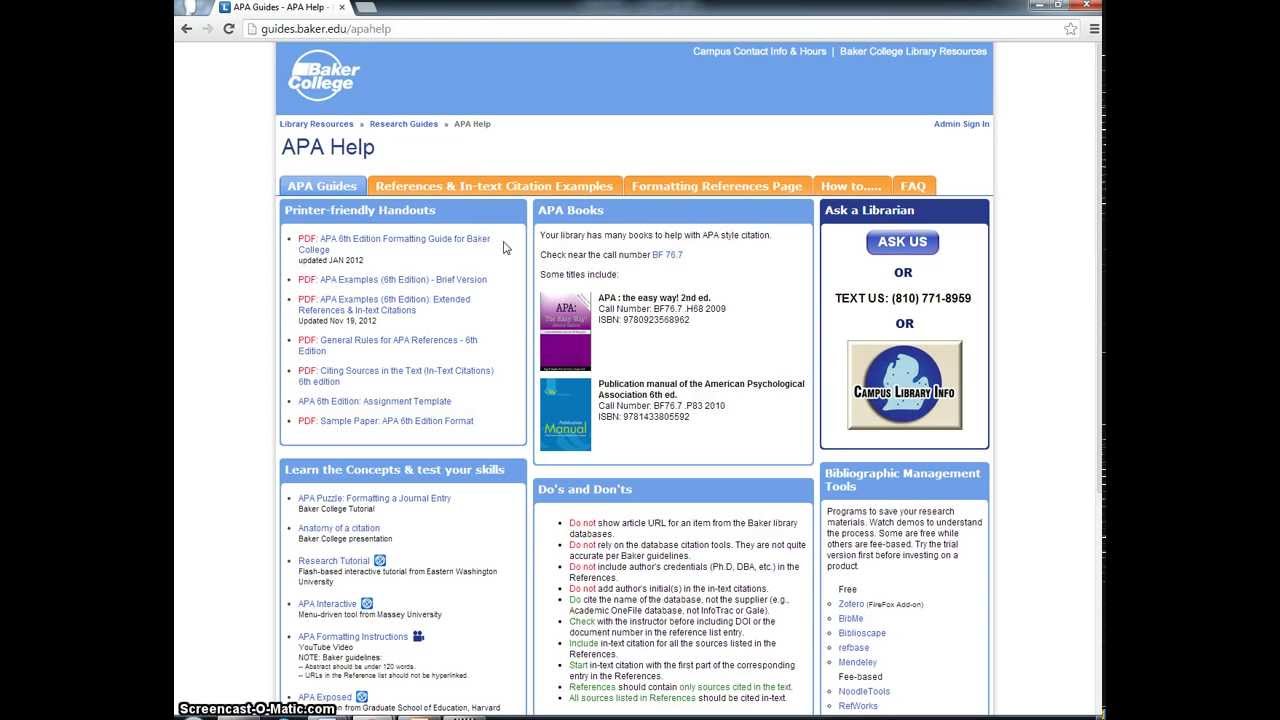The image size is (1280, 720).
Task: Click the Bibliographic Management Tools header
Action: pos(903,480)
